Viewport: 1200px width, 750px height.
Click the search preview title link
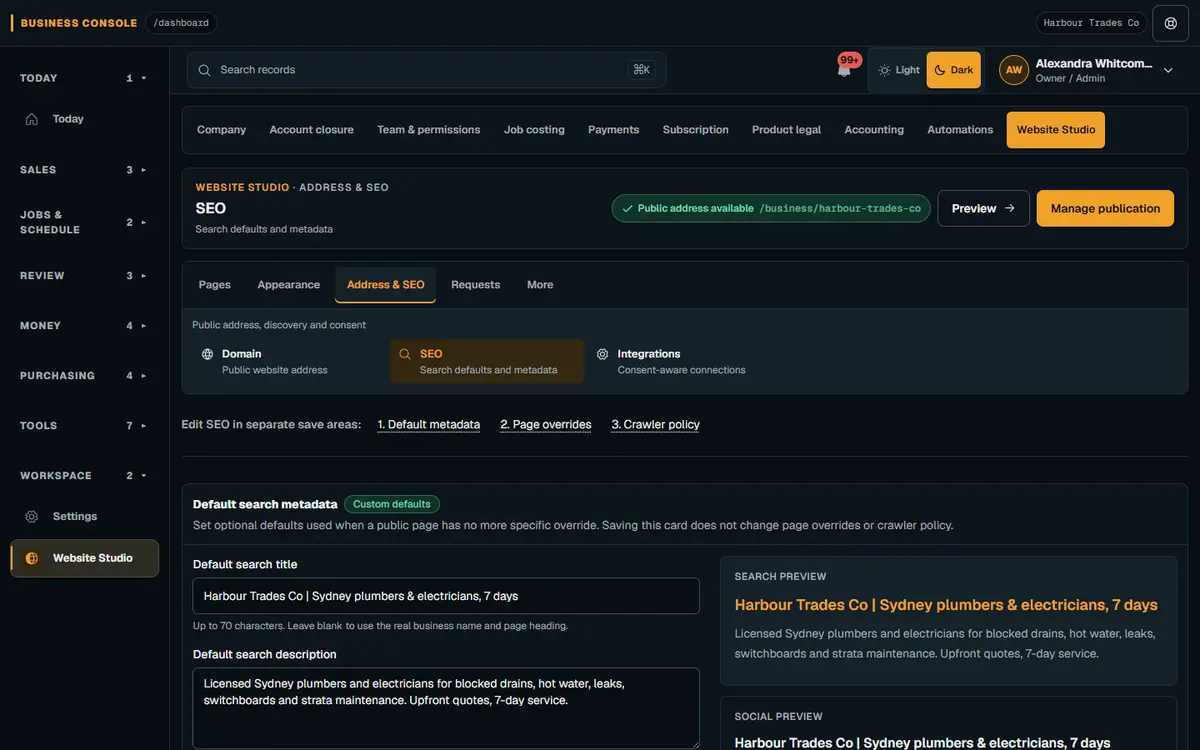[x=946, y=605]
